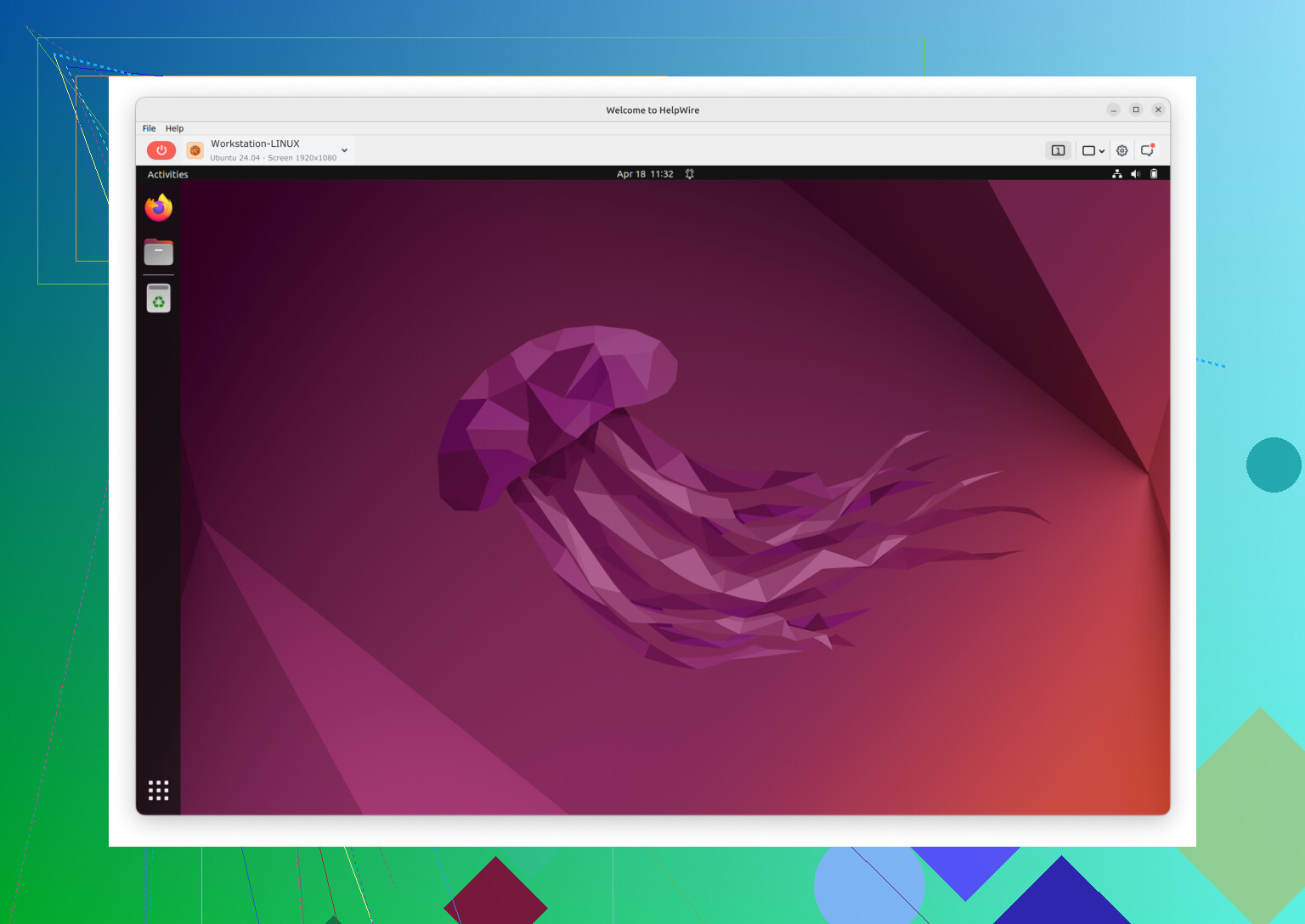Image resolution: width=1305 pixels, height=924 pixels.
Task: Open the Trash in the dock
Action: click(x=159, y=298)
